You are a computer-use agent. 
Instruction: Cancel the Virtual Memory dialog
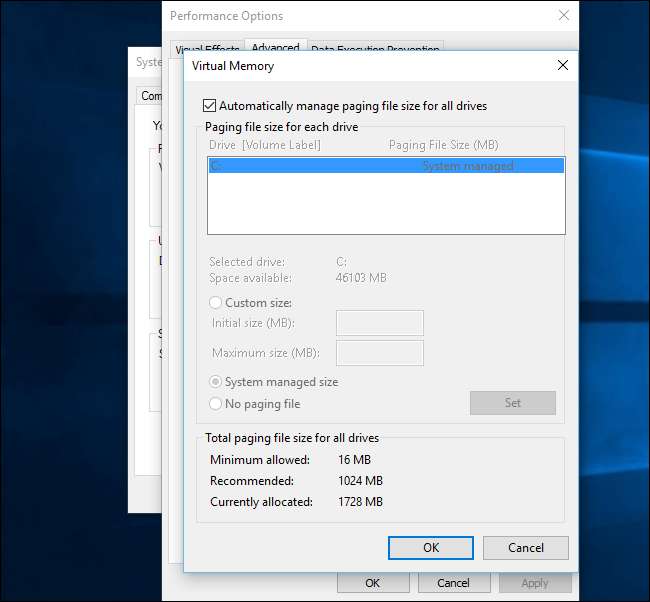(x=525, y=548)
